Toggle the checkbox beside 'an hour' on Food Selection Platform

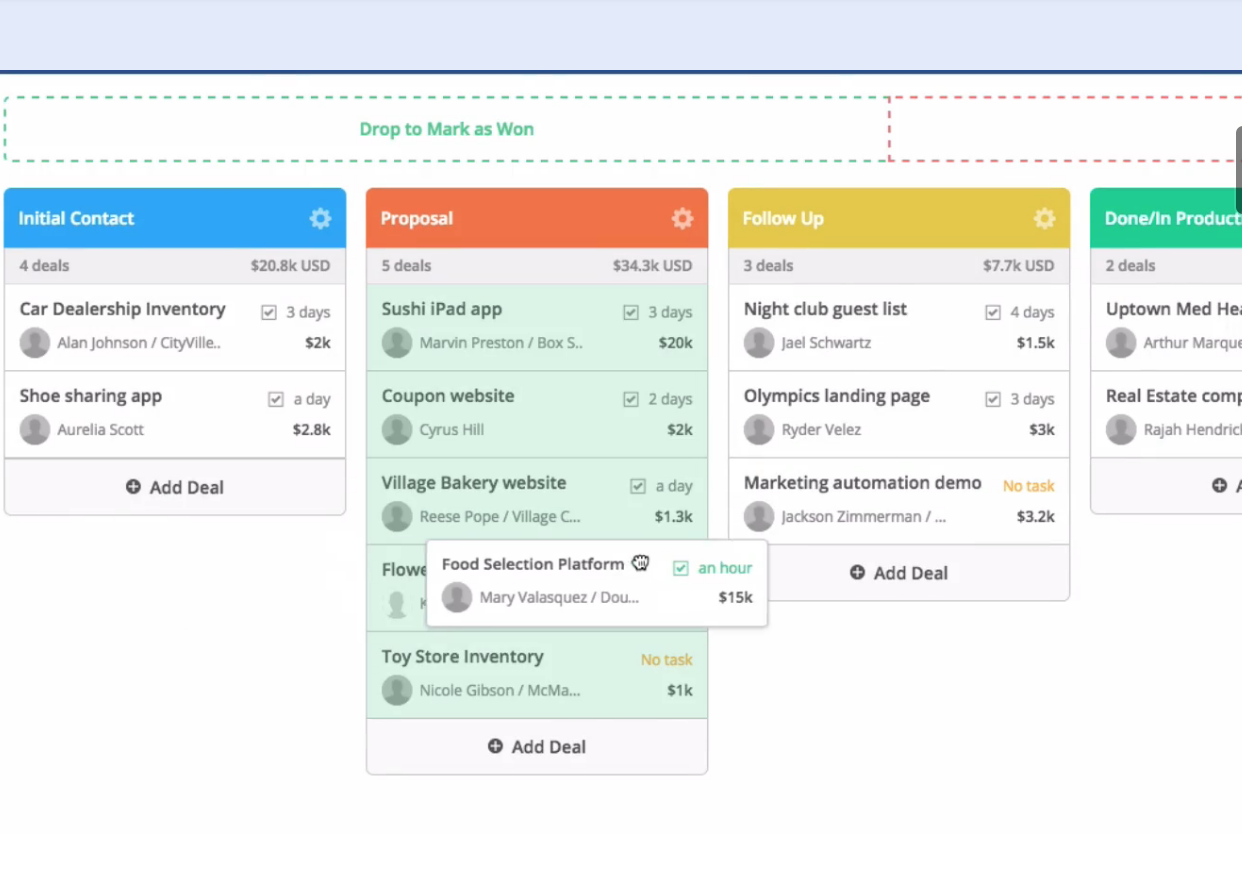tap(681, 567)
